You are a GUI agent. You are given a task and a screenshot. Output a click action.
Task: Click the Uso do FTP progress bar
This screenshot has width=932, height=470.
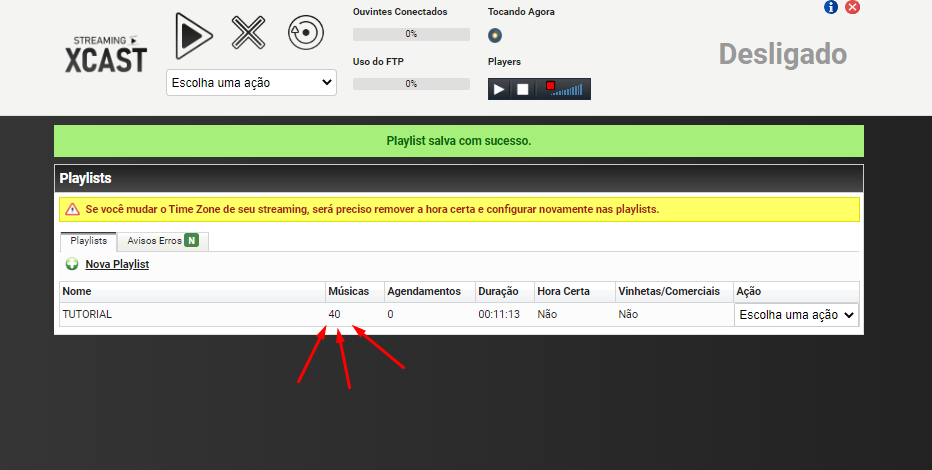[x=411, y=84]
